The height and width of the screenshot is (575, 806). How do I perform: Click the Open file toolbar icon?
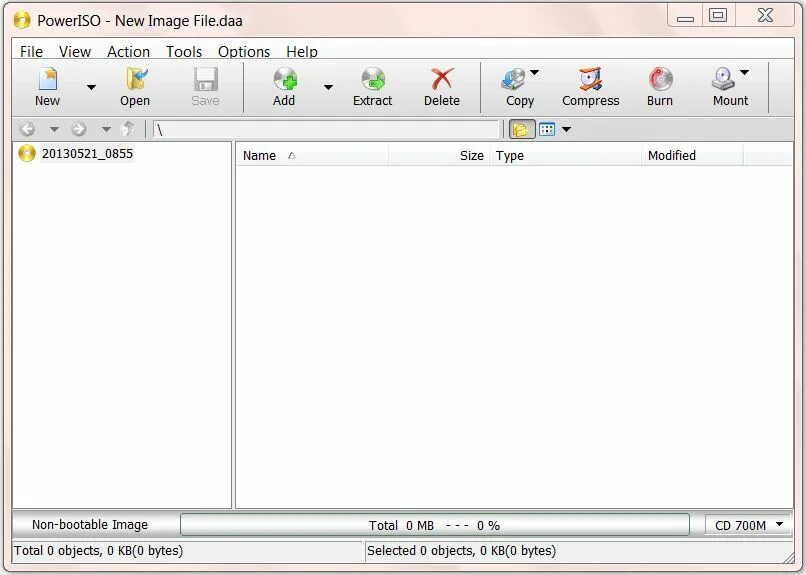coord(136,80)
